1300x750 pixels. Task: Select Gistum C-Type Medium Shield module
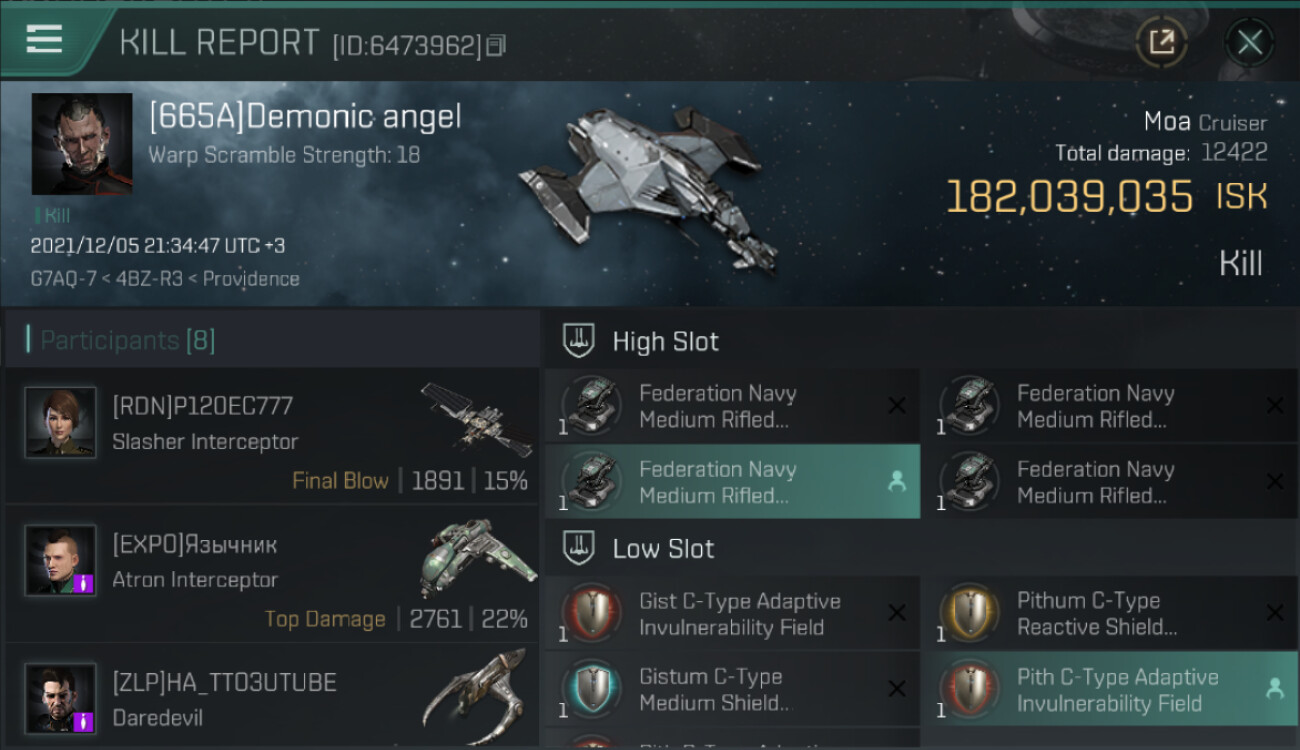tap(733, 689)
